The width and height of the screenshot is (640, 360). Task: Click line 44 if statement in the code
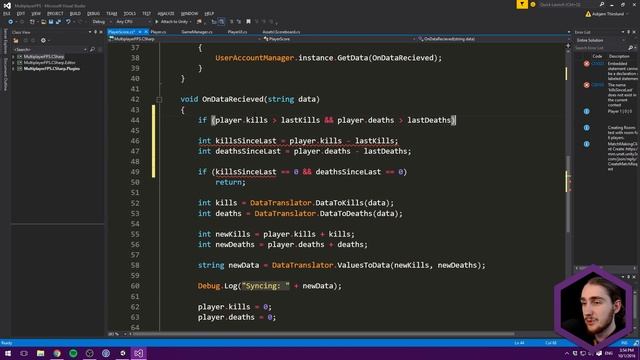(327, 120)
